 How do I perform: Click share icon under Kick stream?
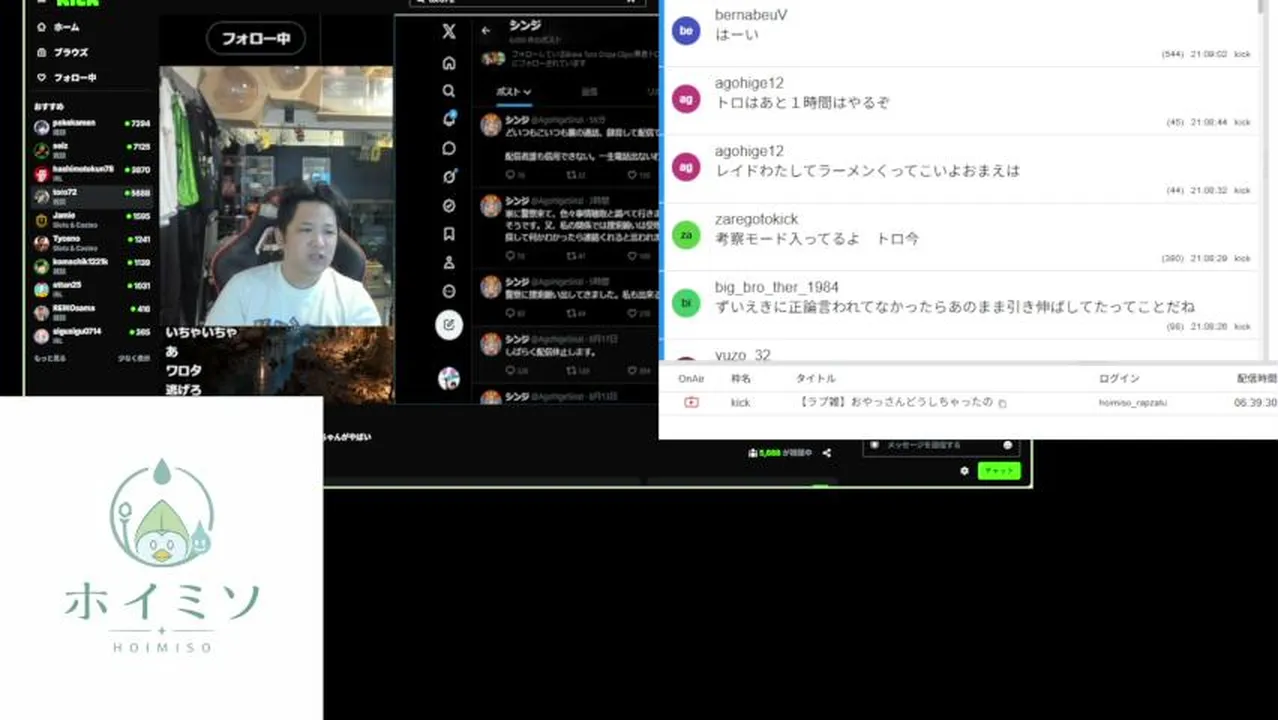pos(827,453)
